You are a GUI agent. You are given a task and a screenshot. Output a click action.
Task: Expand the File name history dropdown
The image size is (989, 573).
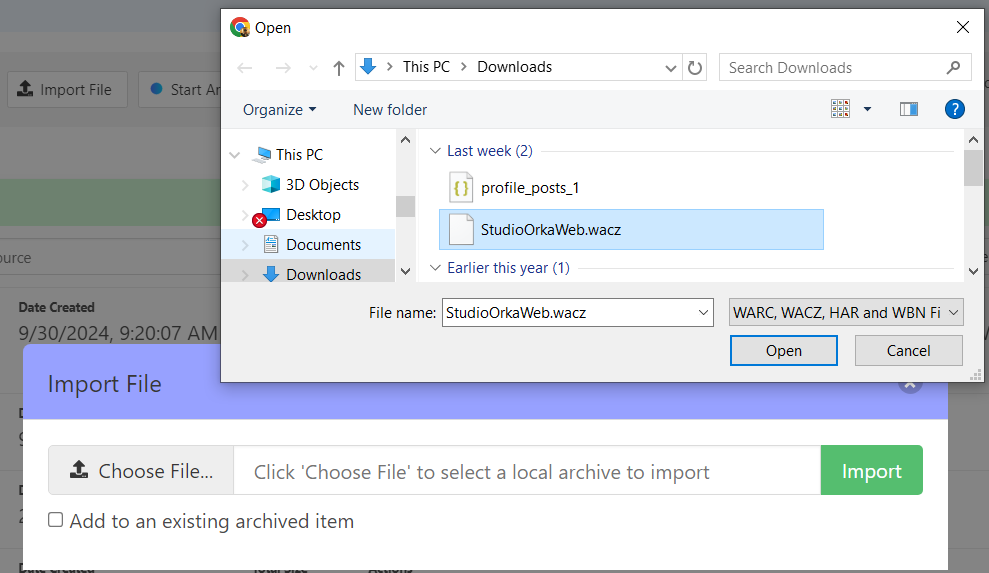[703, 313]
